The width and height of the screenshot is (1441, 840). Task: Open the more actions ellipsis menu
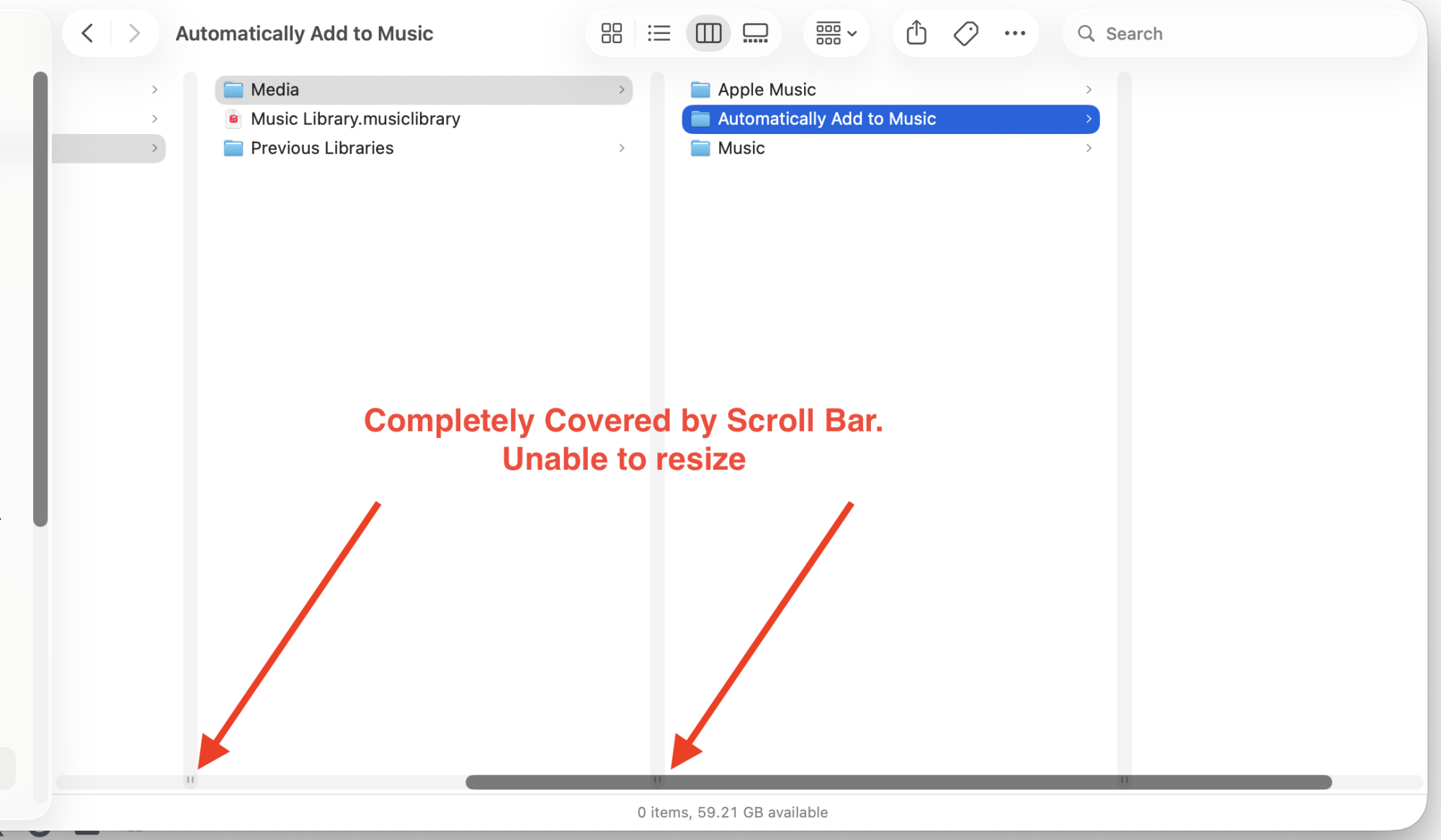coord(1014,33)
